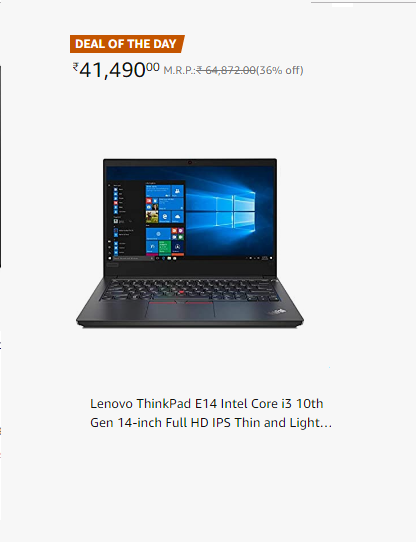Screen dimensions: 416x542
Task: Click the webcam above the laptop display
Action: (x=190, y=162)
